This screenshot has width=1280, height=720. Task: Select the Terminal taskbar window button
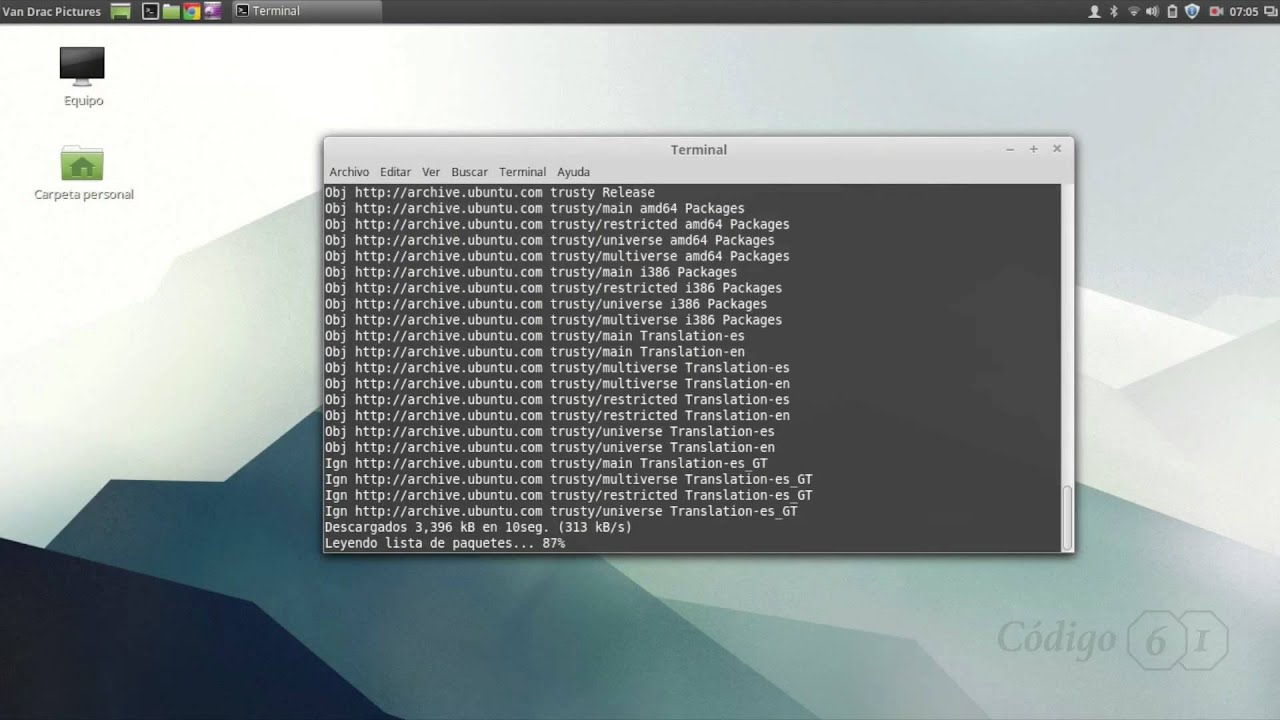306,11
